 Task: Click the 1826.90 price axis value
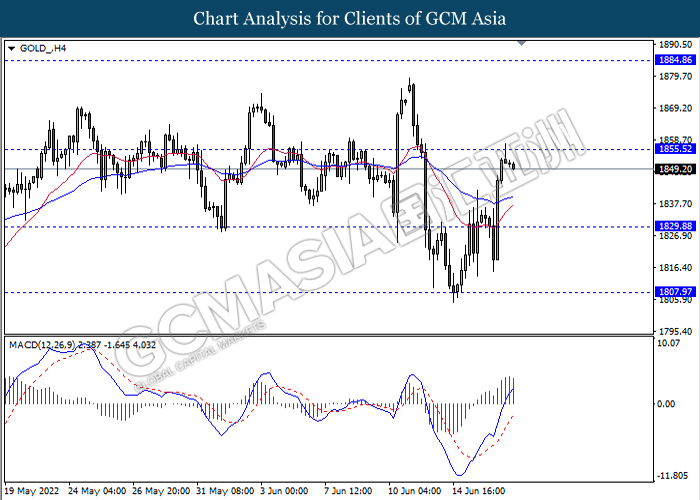pos(676,236)
